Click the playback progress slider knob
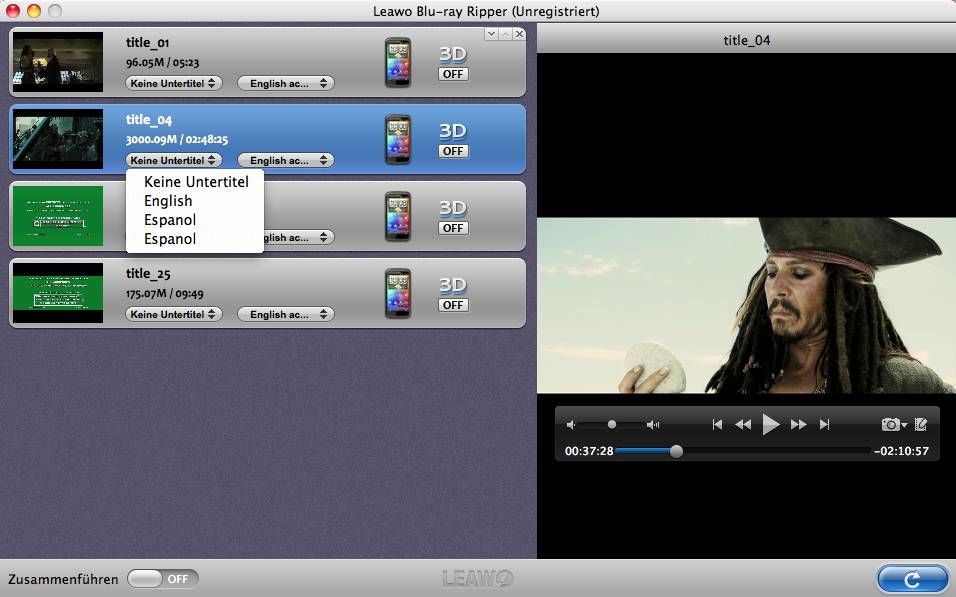 click(x=676, y=451)
